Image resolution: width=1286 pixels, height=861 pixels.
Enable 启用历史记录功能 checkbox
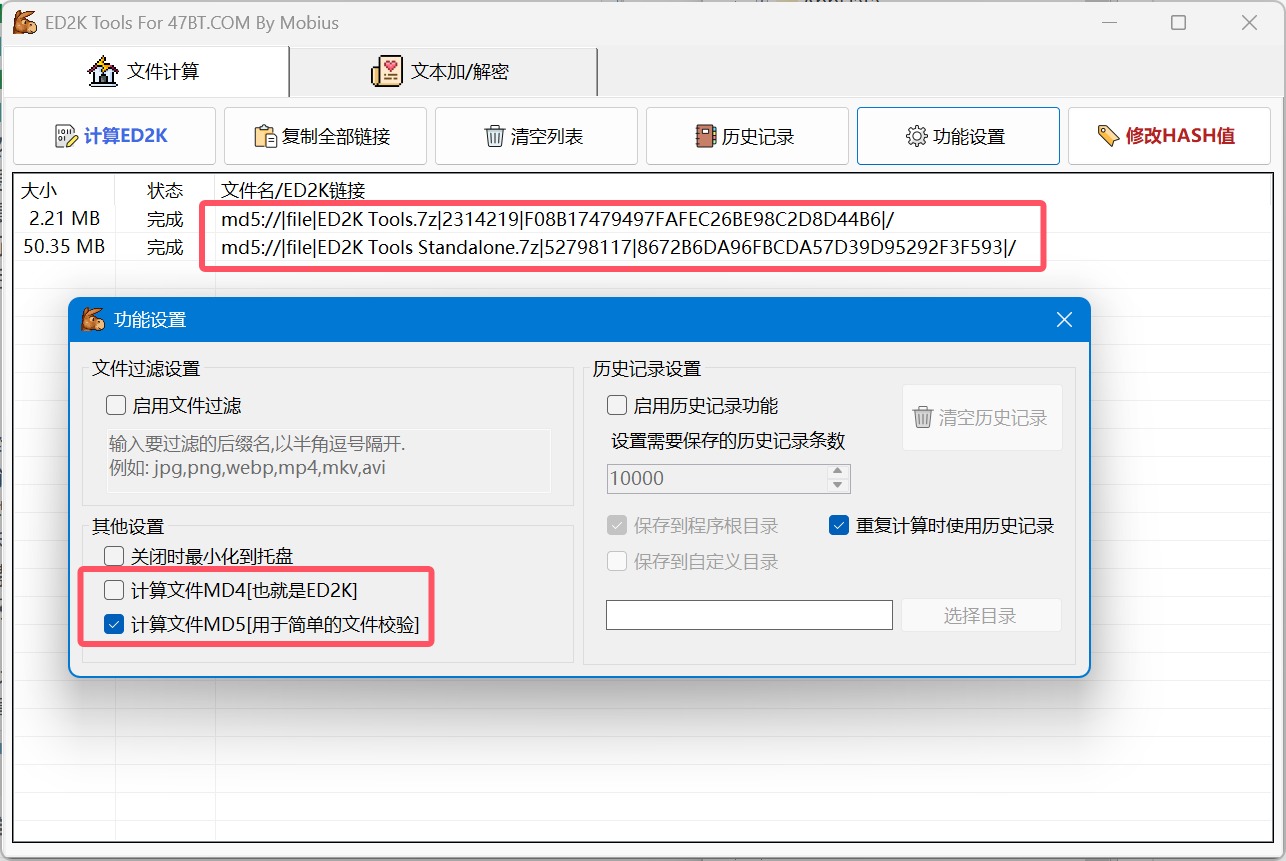point(617,406)
